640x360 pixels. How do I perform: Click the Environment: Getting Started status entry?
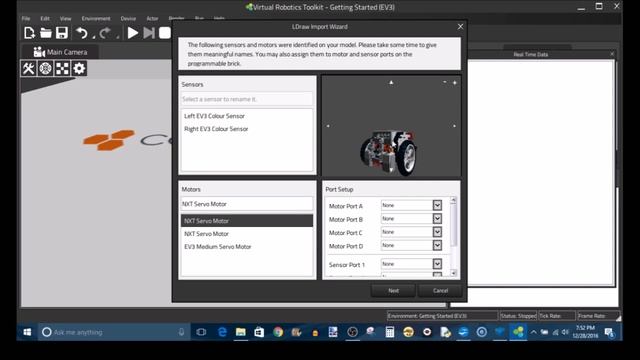point(442,316)
